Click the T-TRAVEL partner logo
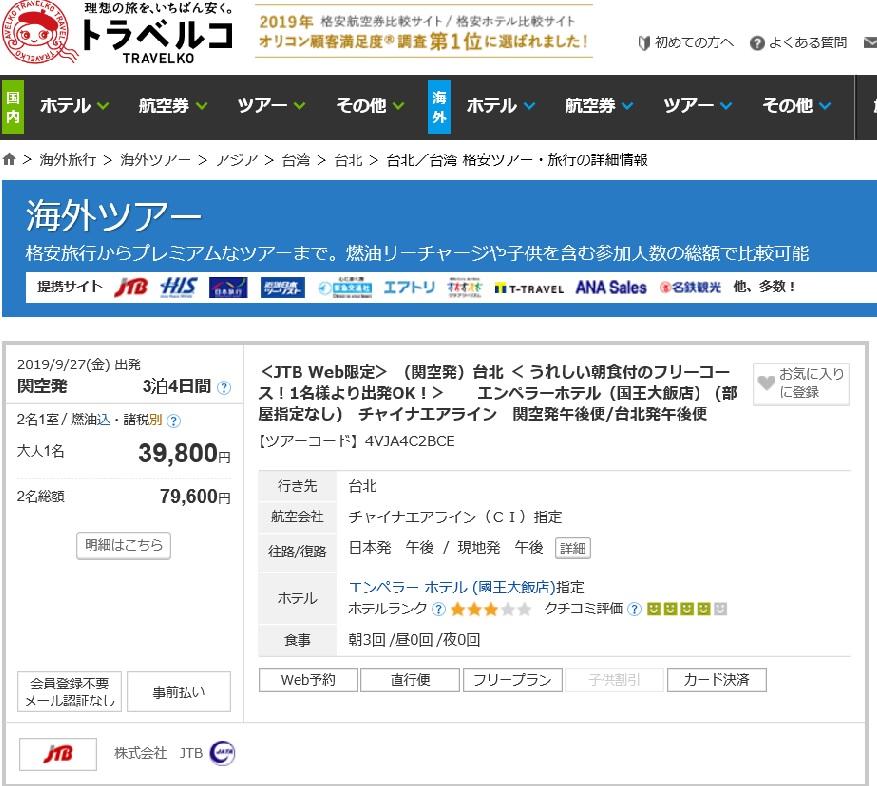The width and height of the screenshot is (877, 786). [529, 289]
